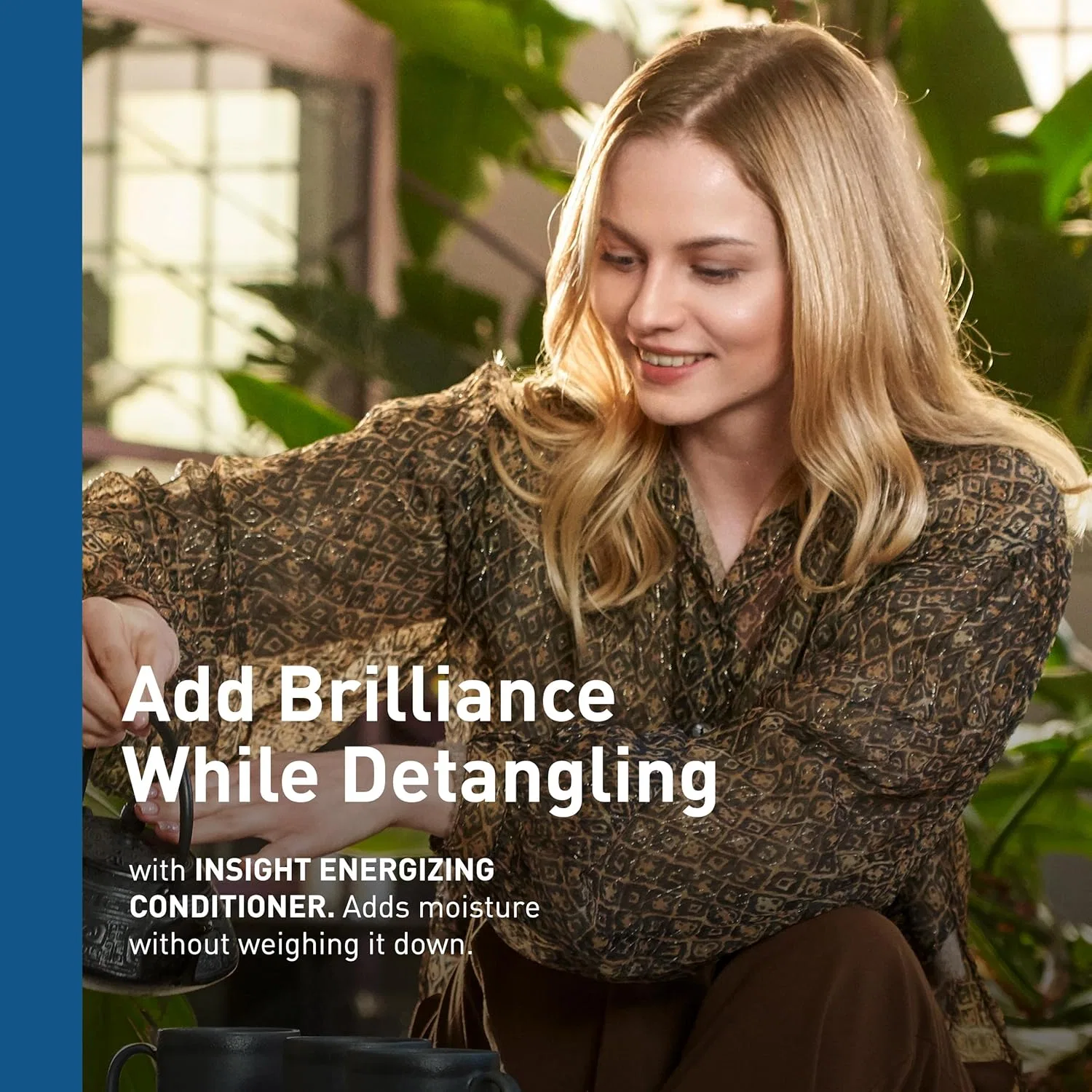Select the "INSIGHT ENERGIZING" bold text

point(344,869)
